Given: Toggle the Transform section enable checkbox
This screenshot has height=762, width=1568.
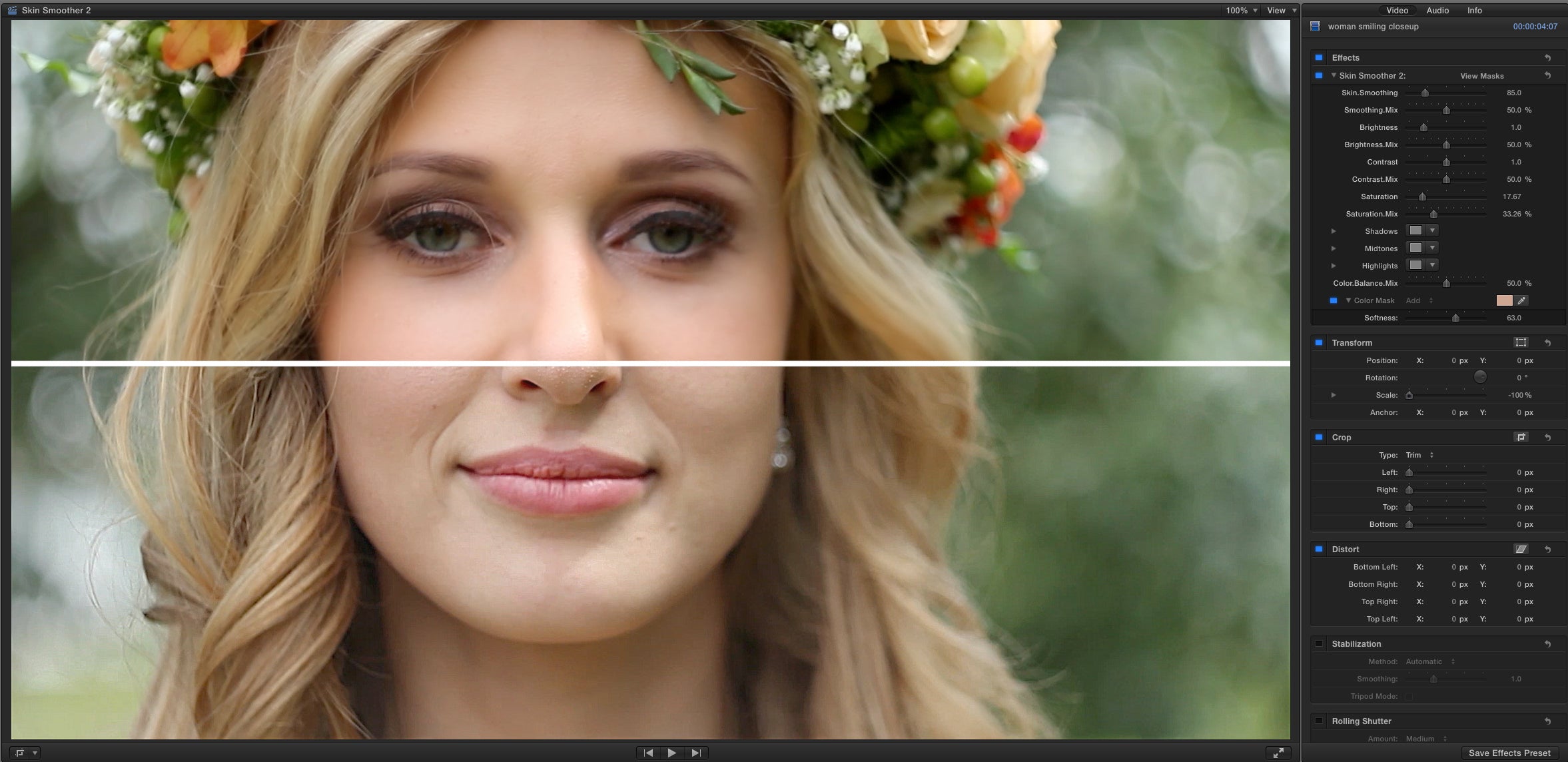Looking at the screenshot, I should (1319, 342).
